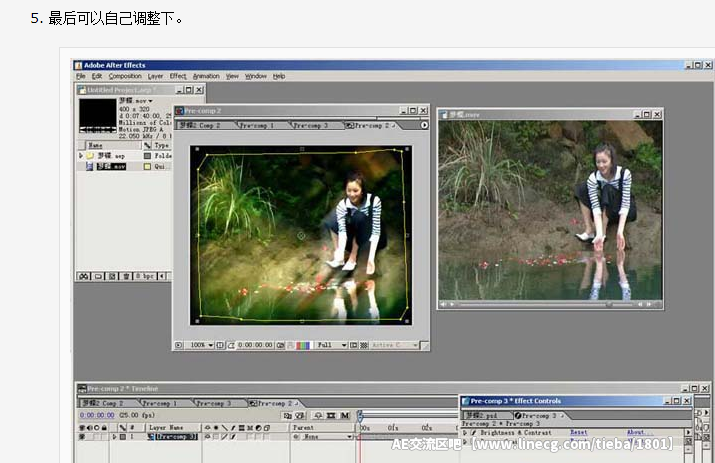This screenshot has height=463, width=715.
Task: Switch to Pre-comp 1 tab in viewer
Action: point(257,125)
